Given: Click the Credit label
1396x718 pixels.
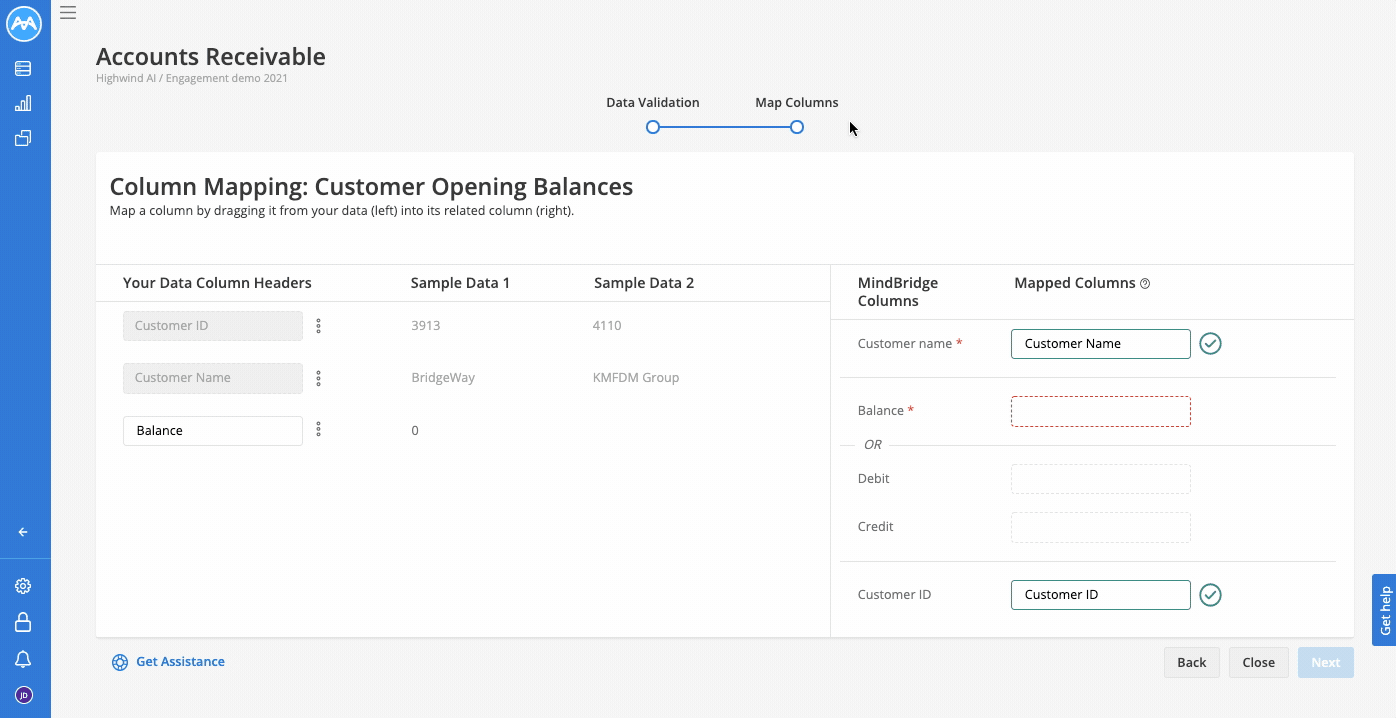Looking at the screenshot, I should pyautogui.click(x=876, y=527).
